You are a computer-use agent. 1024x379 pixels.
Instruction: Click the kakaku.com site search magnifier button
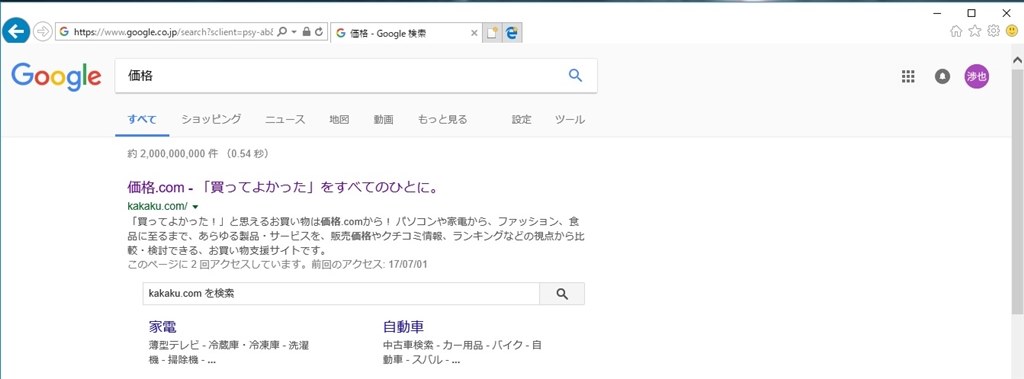[562, 294]
